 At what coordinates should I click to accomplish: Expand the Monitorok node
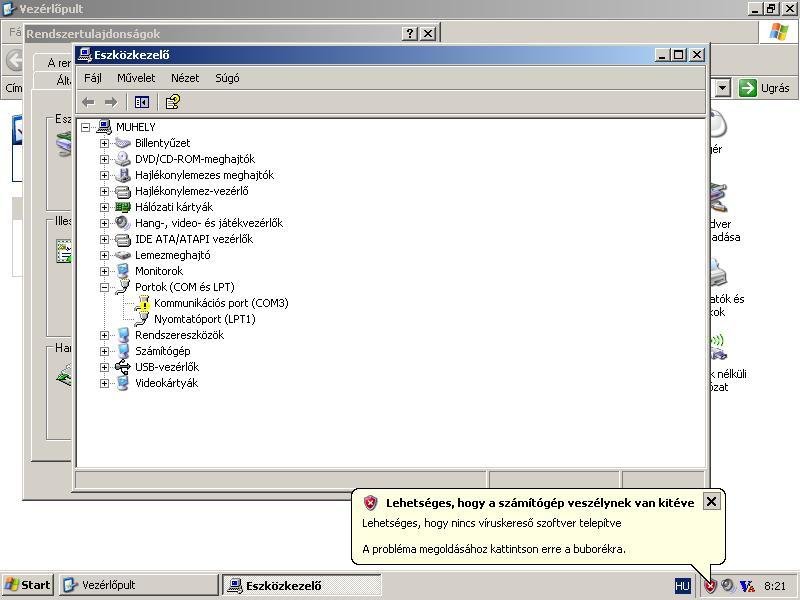click(104, 271)
